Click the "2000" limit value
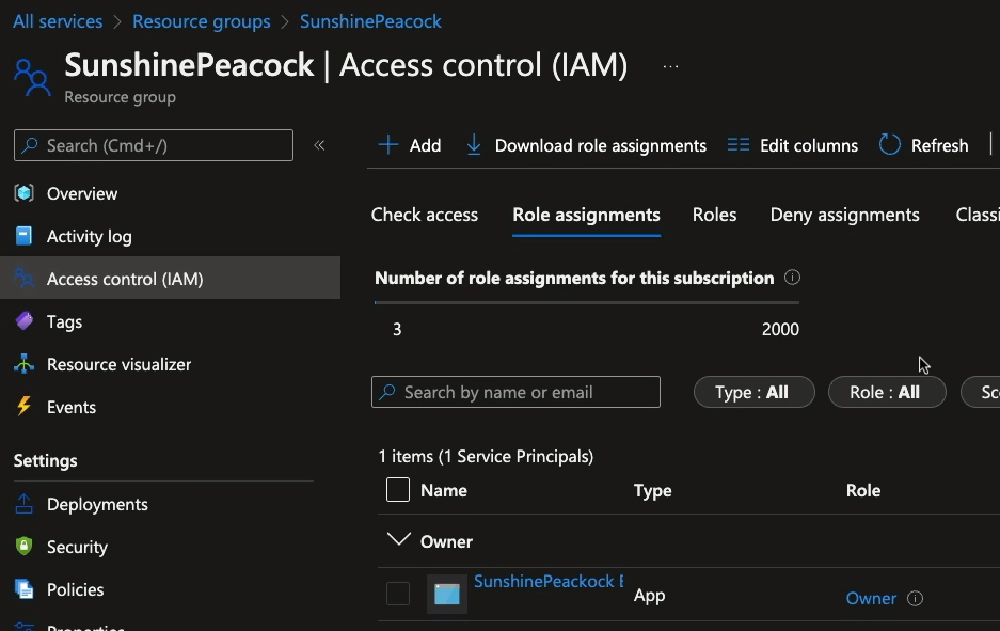 coord(780,329)
